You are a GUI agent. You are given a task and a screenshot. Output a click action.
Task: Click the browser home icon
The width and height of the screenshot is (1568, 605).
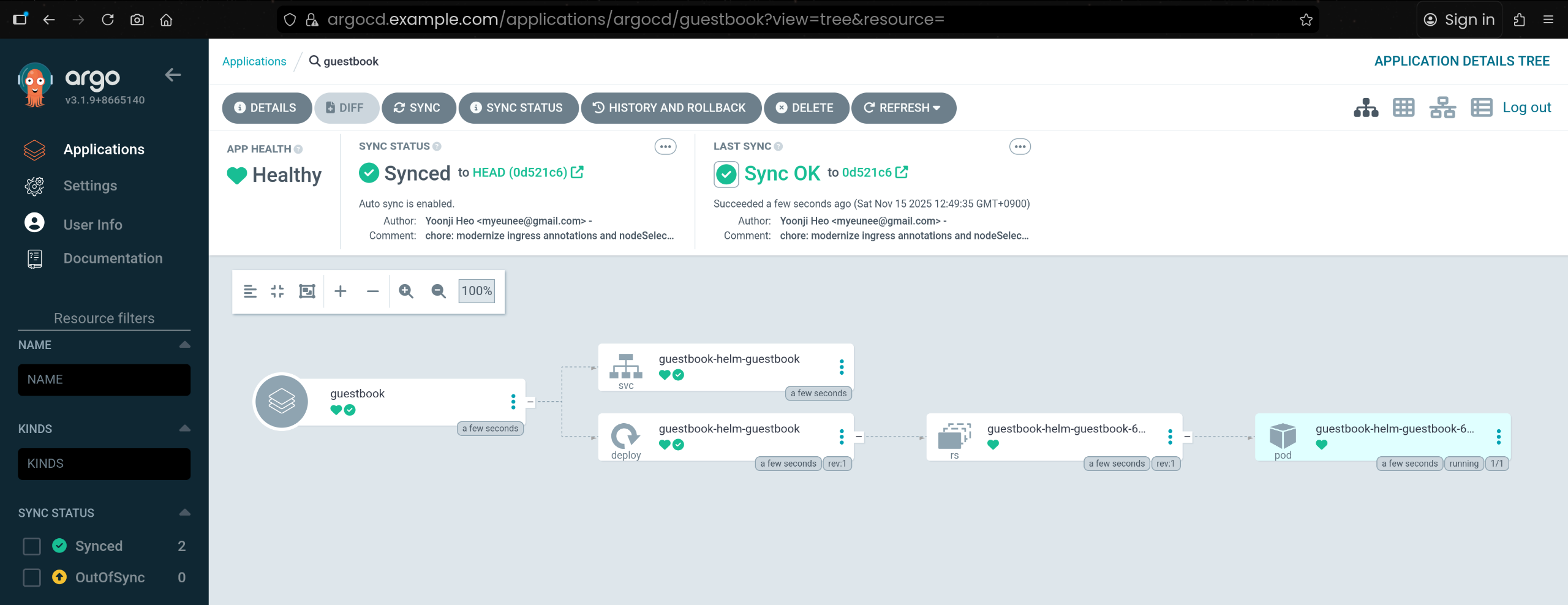coord(166,20)
